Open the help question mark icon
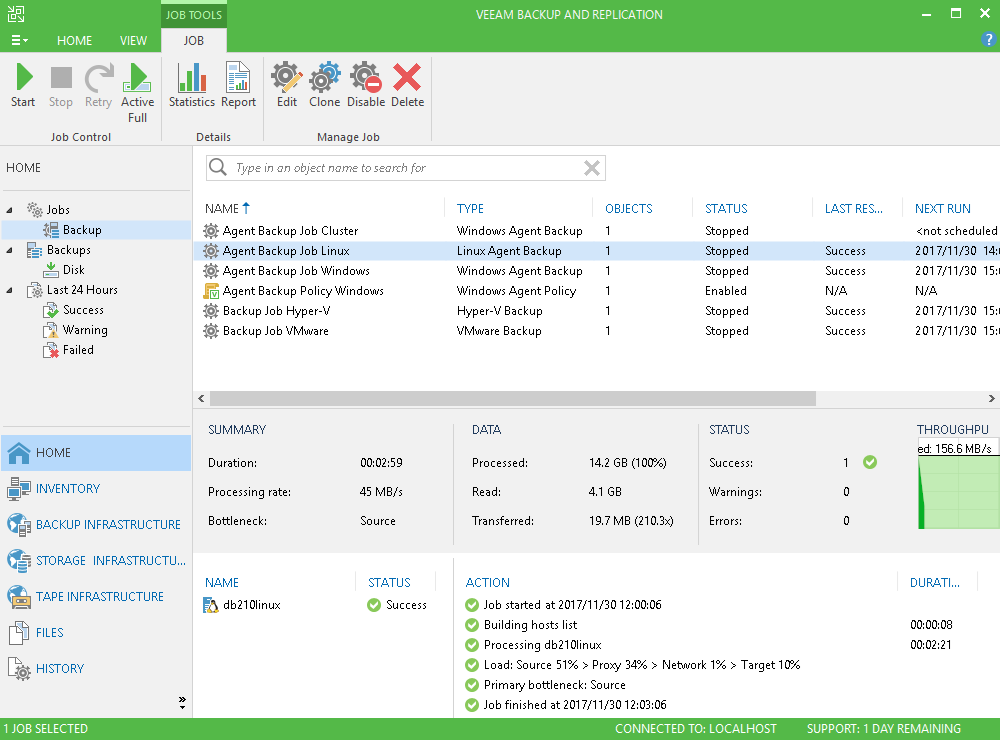Image resolution: width=1000 pixels, height=740 pixels. 988,40
